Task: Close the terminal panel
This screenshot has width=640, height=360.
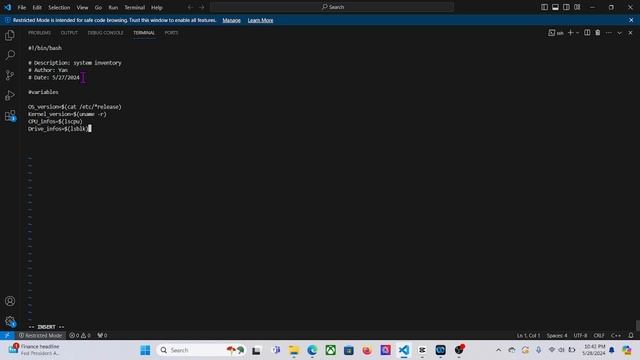Action: point(630,33)
